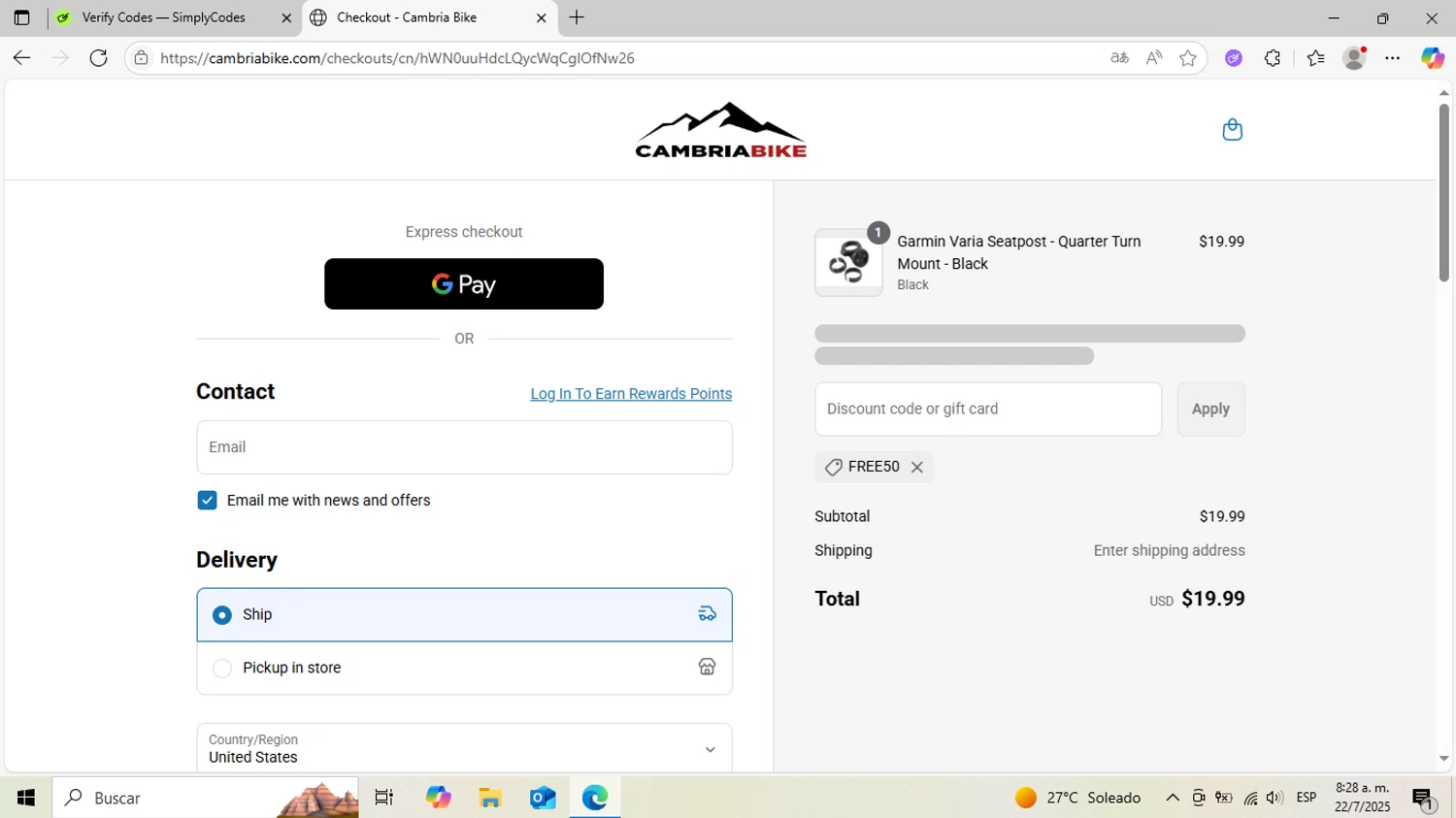This screenshot has width=1456, height=818.
Task: Open the browser profile icon
Action: [1354, 58]
